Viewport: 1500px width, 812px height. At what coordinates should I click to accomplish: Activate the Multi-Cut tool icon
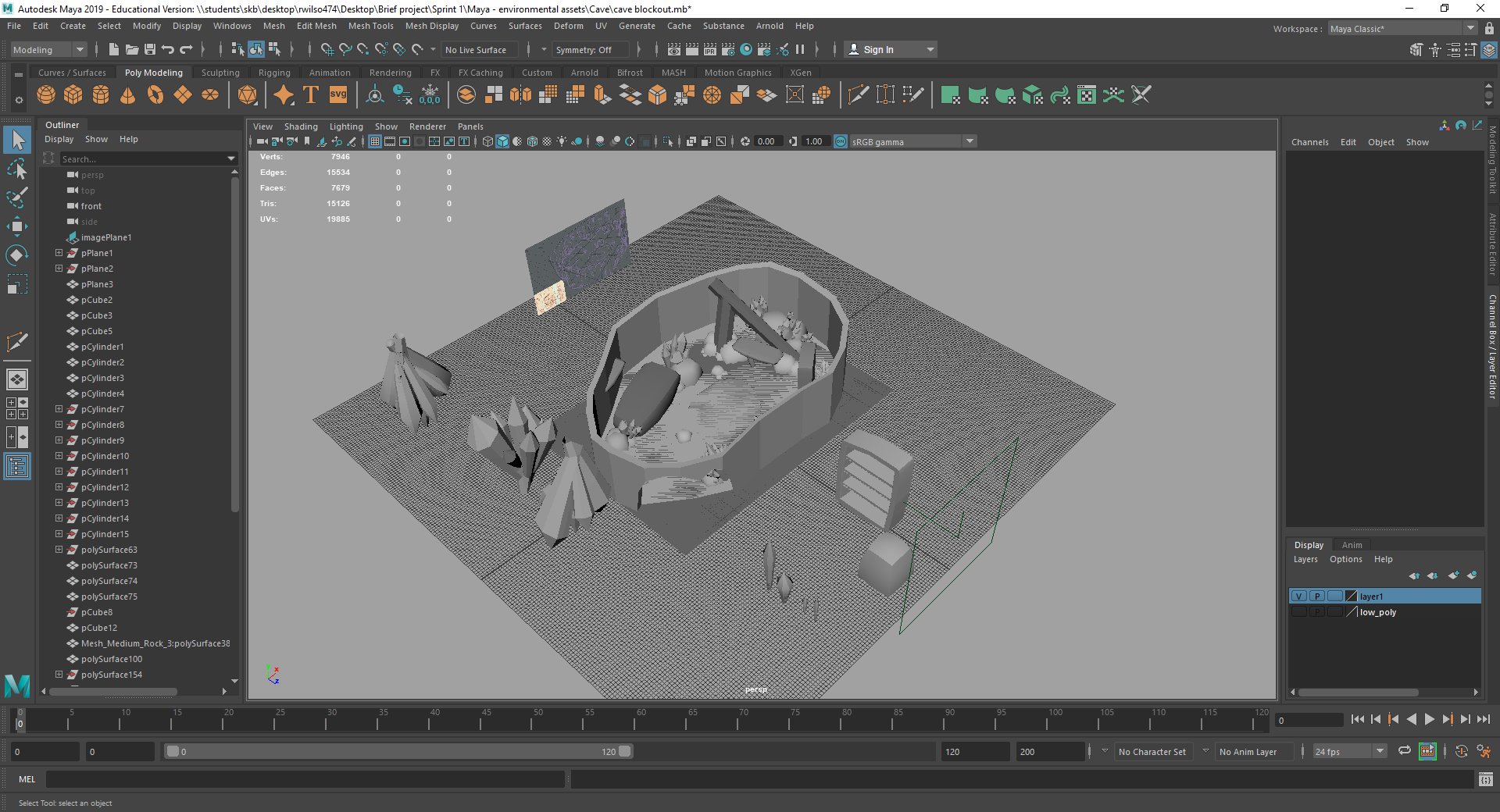[858, 94]
